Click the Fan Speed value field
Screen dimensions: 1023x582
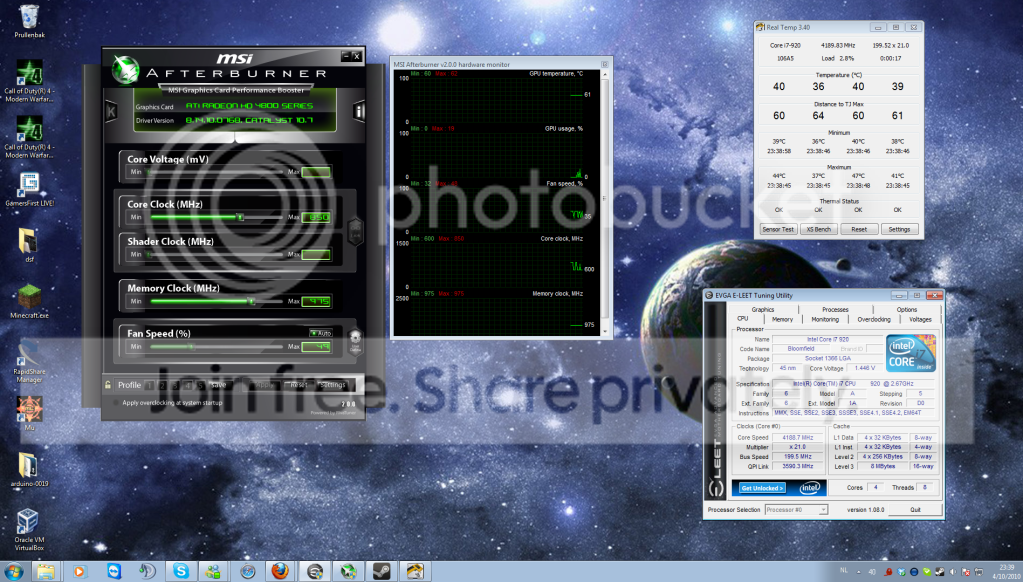316,346
